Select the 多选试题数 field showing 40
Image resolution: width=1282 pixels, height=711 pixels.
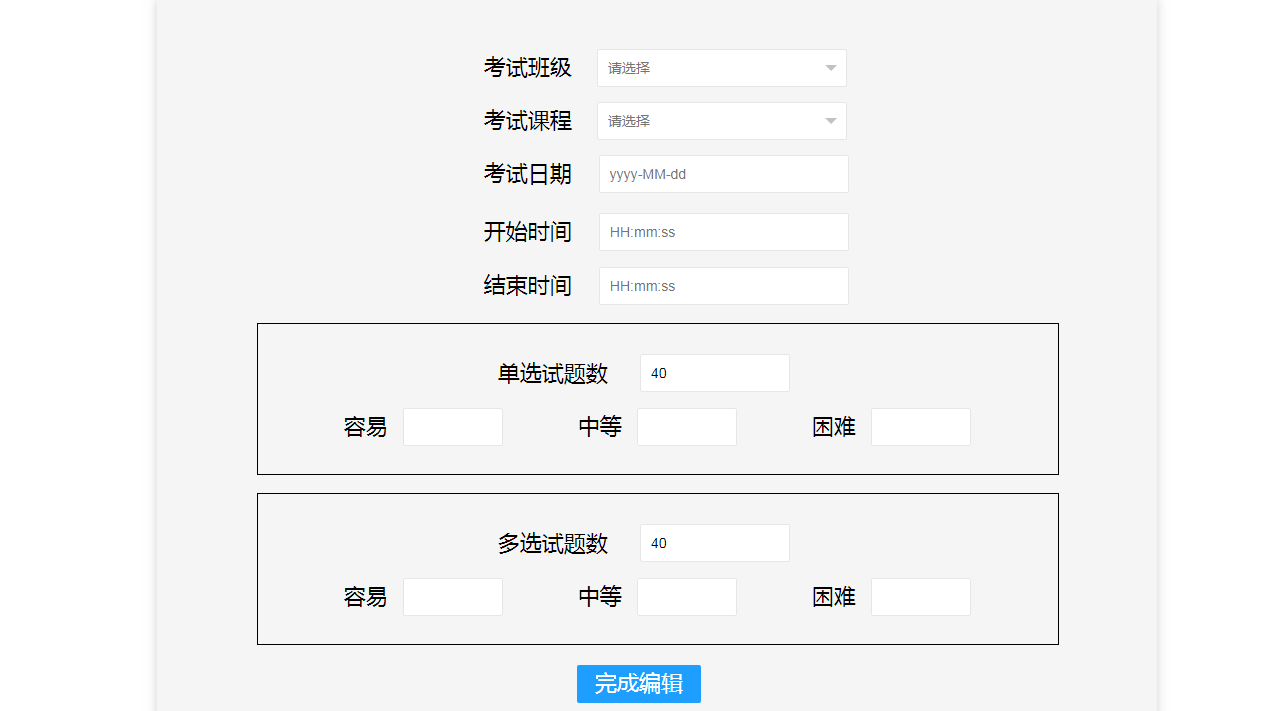[714, 542]
